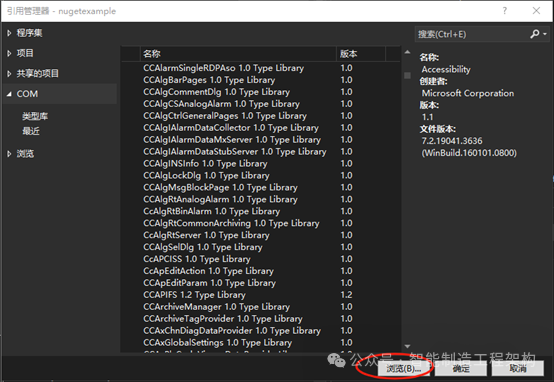Expand the 共享的项目 node
Screen dimensions: 554x382
click(9, 74)
